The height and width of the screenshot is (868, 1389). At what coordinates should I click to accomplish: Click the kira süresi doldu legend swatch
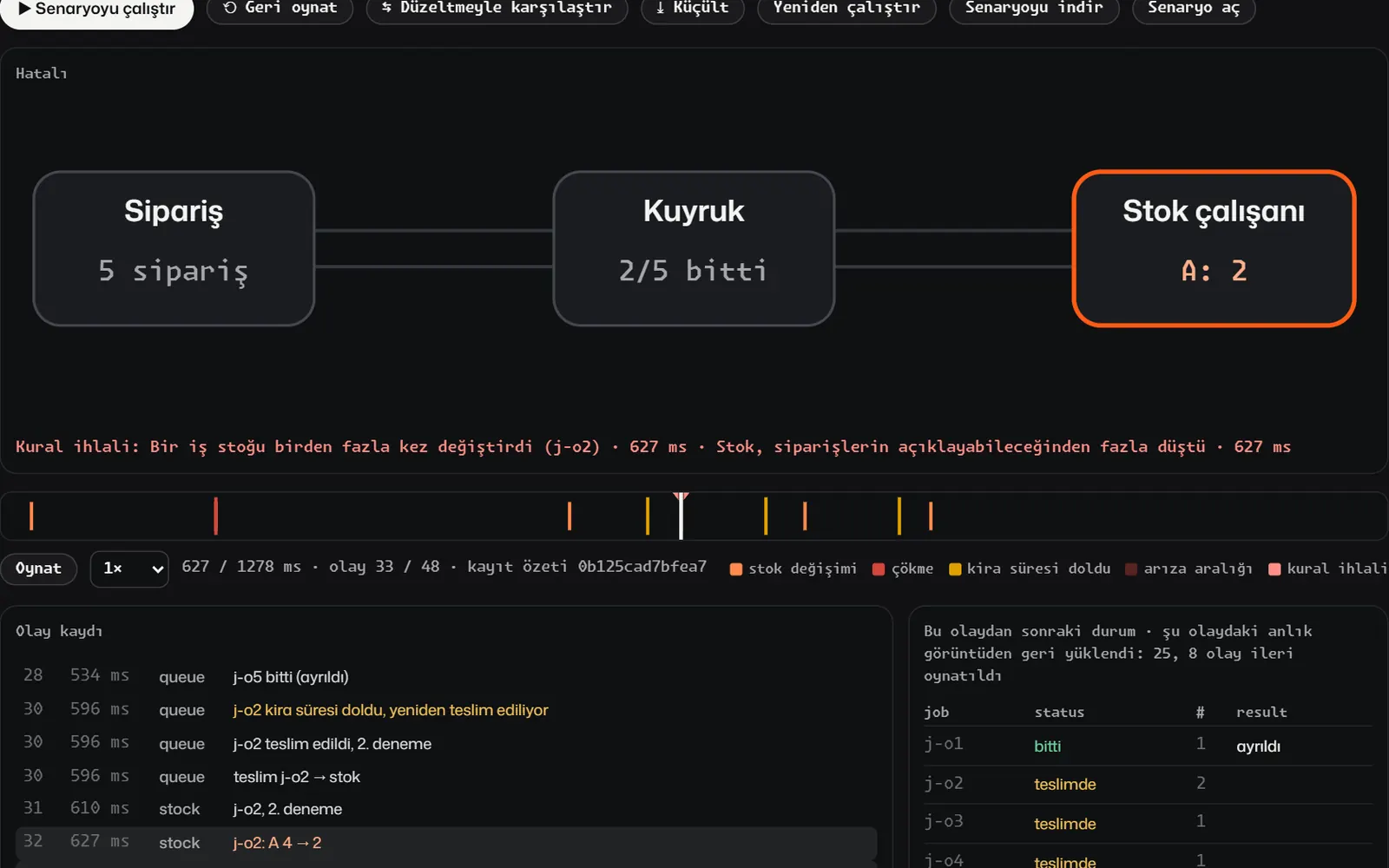pyautogui.click(x=955, y=569)
